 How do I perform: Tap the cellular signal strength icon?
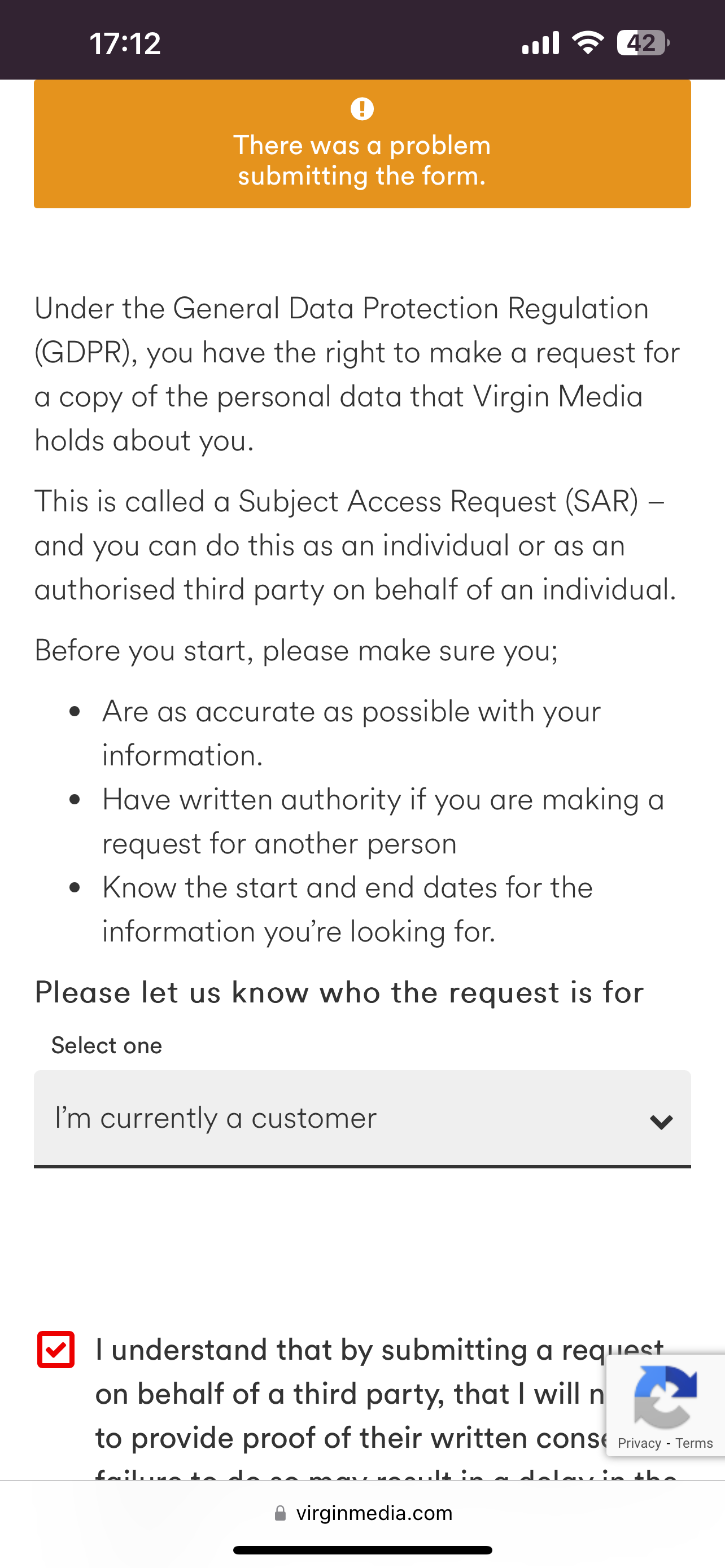(x=540, y=43)
